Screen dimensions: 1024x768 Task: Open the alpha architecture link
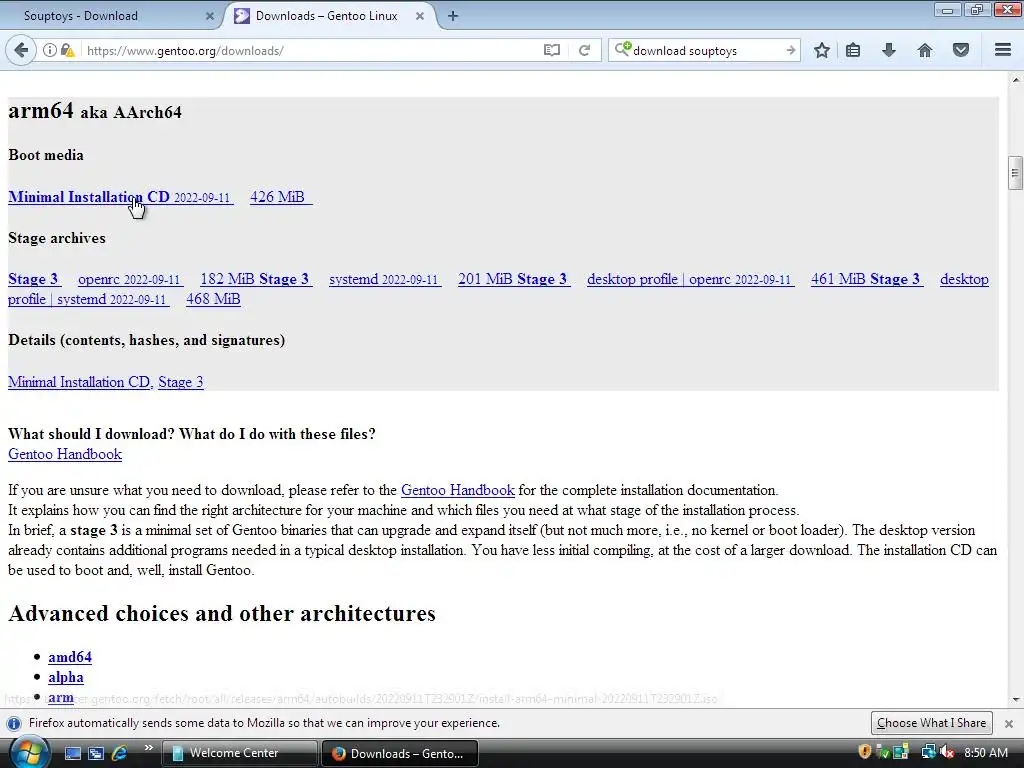coord(65,677)
